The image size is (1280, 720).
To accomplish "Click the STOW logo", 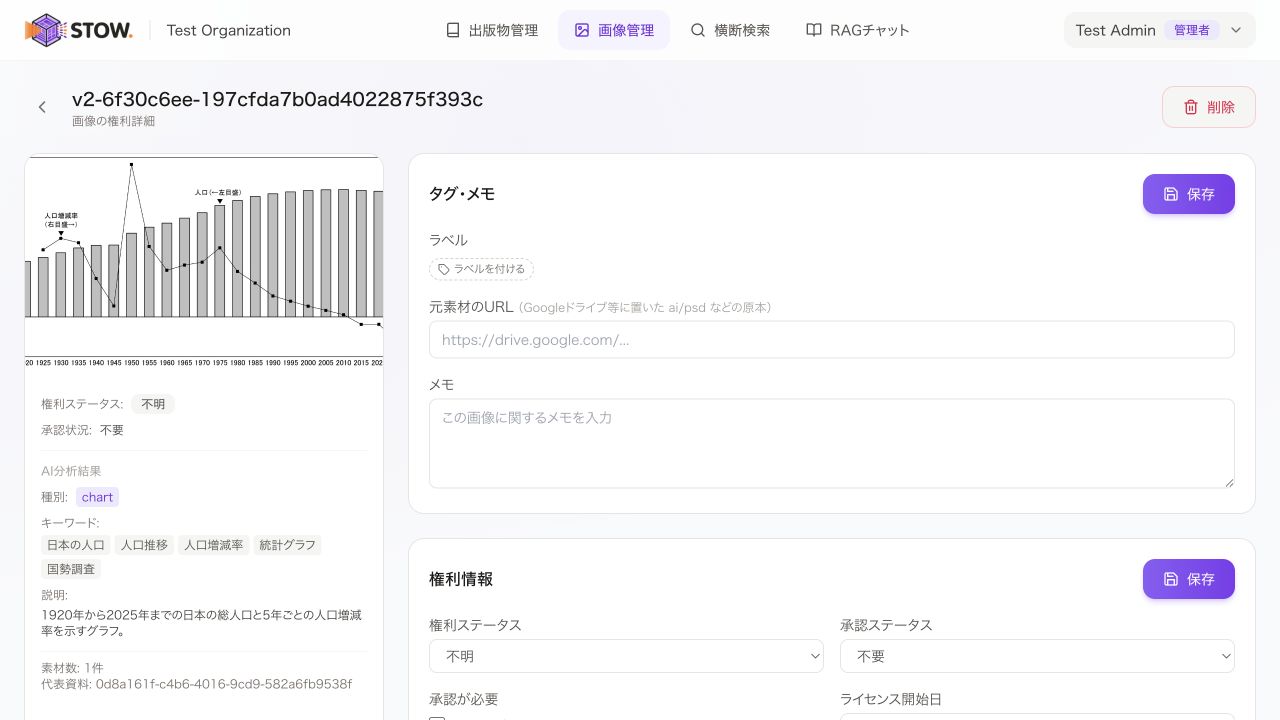I will (x=79, y=30).
